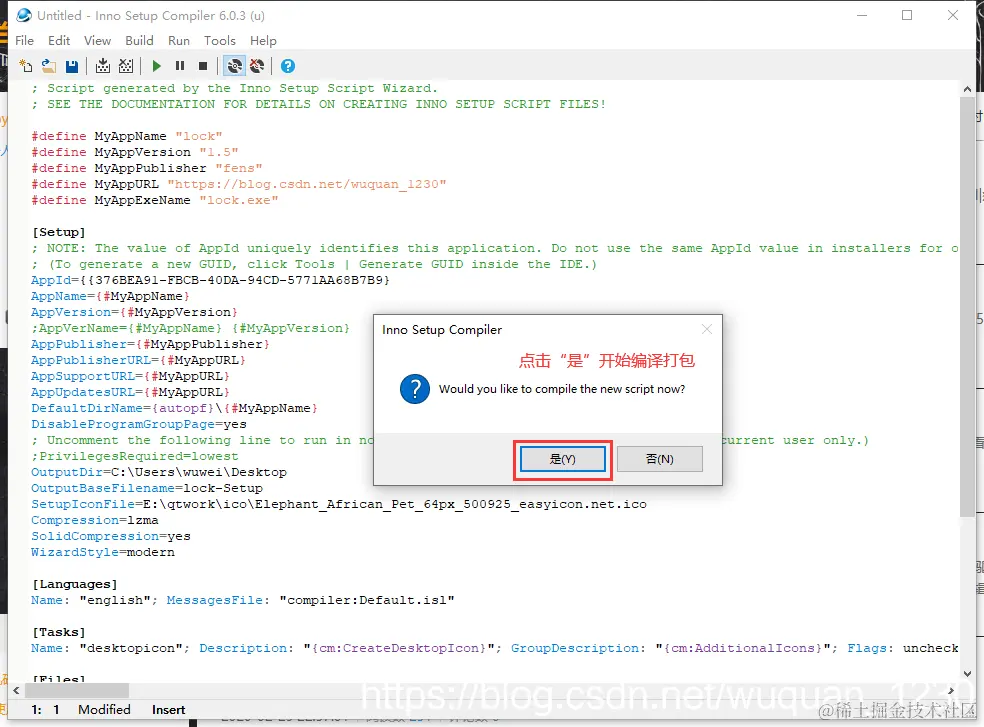Viewport: 984px width, 727px height.
Task: Click the Compression=lzma line
Action: [x=95, y=520]
